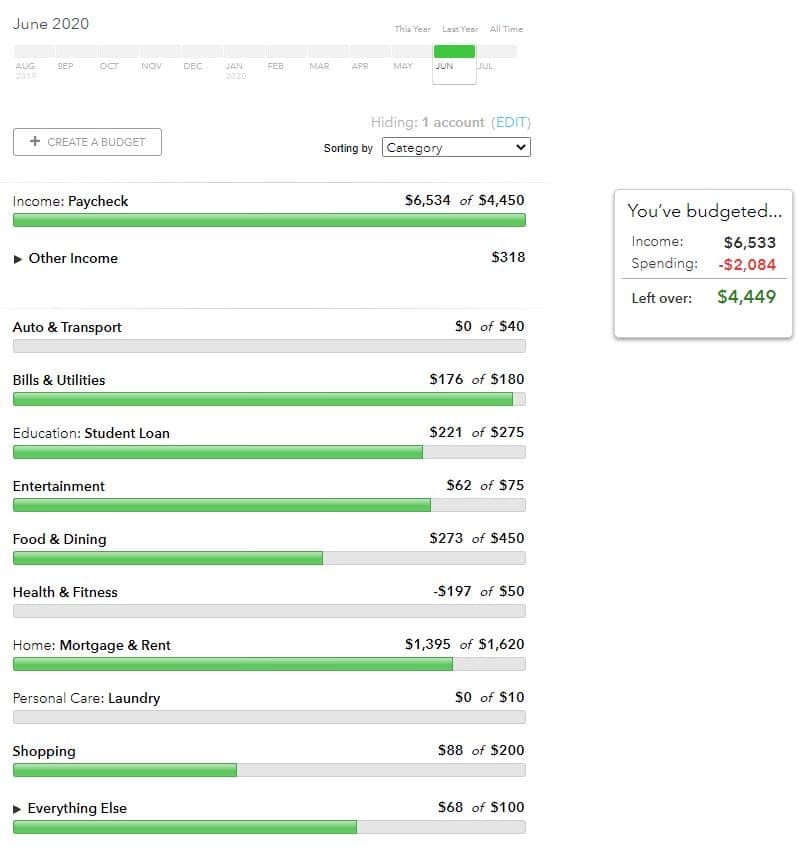Screen dimensions: 801x847
Task: Select JAN 2020 on the timeline
Action: pyautogui.click(x=234, y=67)
